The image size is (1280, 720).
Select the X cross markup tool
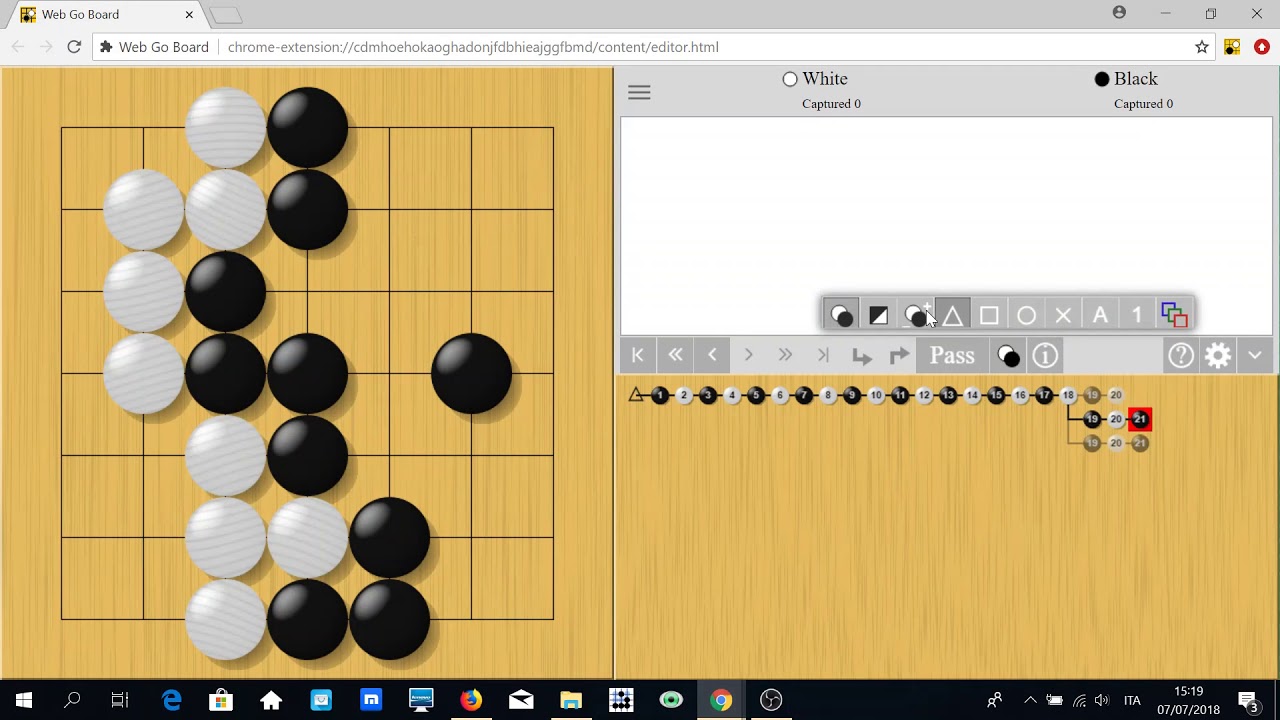1063,315
